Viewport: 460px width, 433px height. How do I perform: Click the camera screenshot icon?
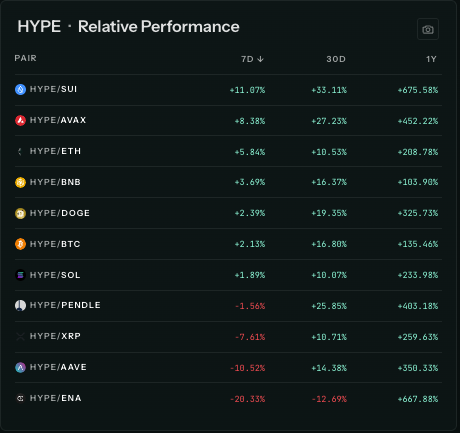click(x=428, y=29)
